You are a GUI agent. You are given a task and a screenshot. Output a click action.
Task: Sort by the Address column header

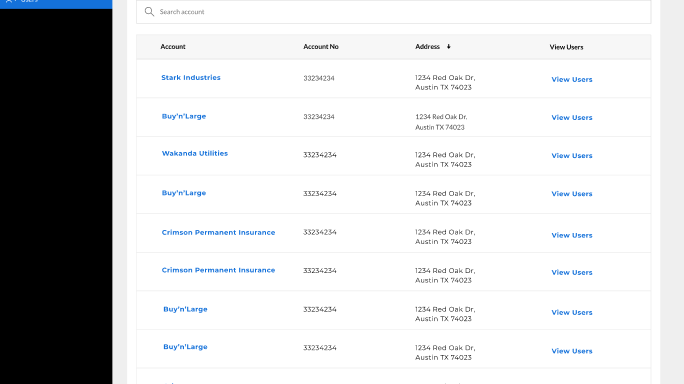point(428,47)
